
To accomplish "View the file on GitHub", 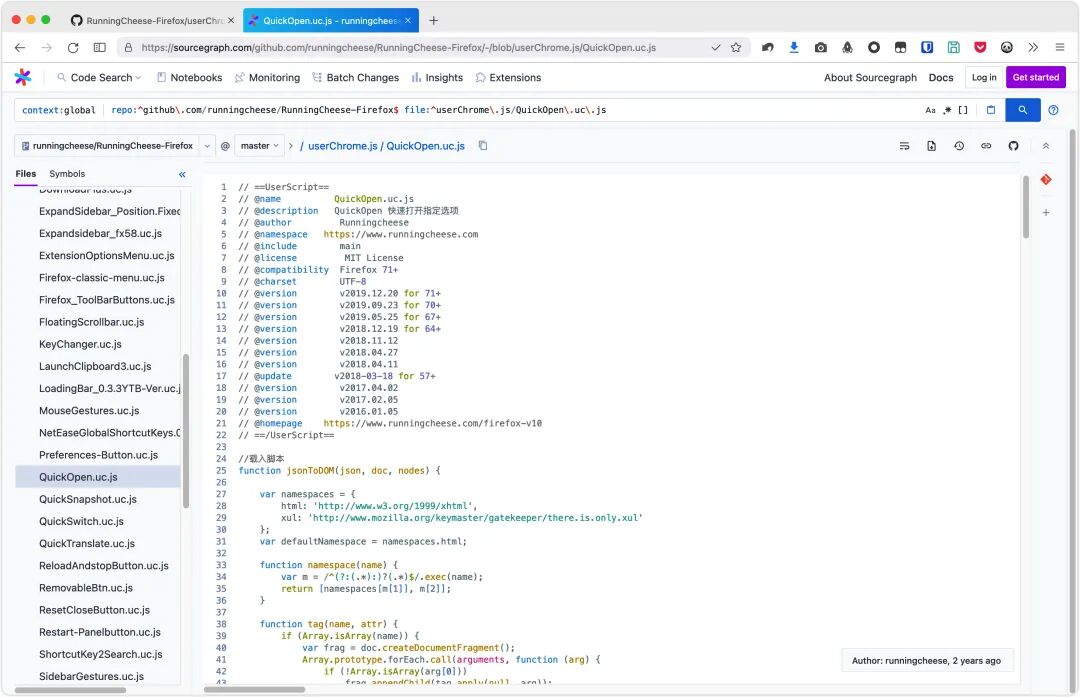I will pos(1013,146).
